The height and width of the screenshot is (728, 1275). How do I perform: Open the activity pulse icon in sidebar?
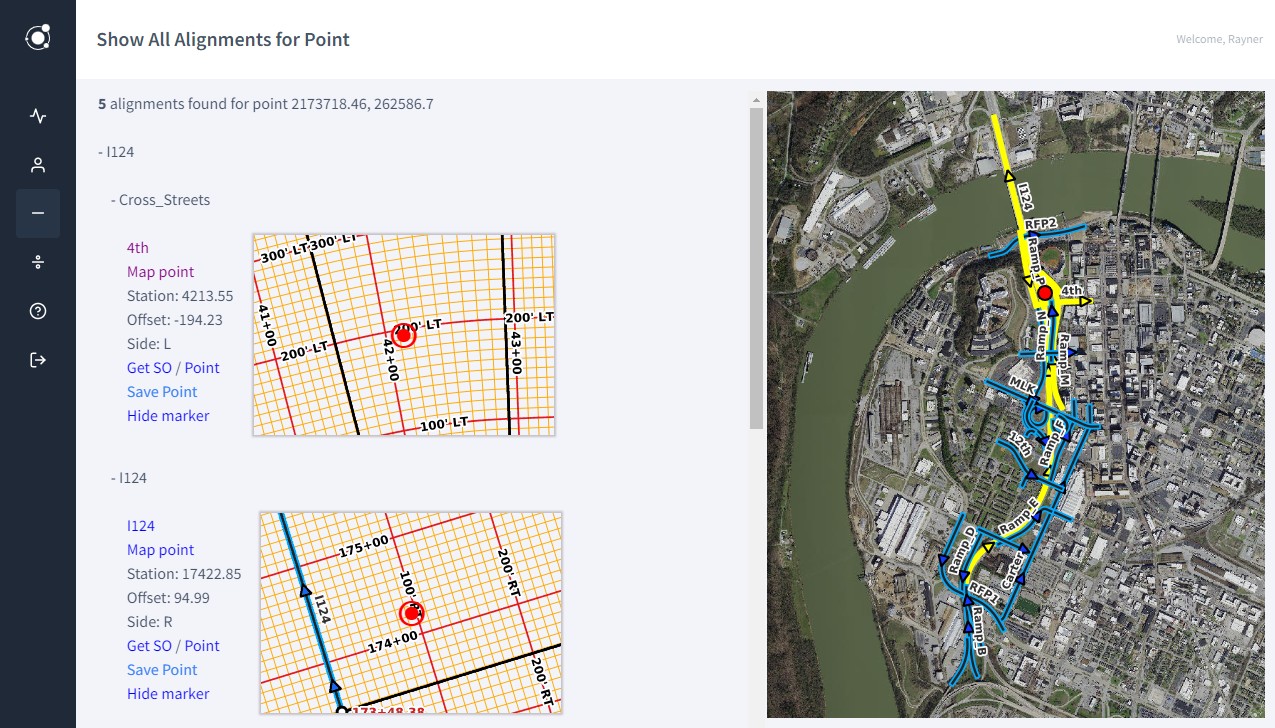coord(38,116)
